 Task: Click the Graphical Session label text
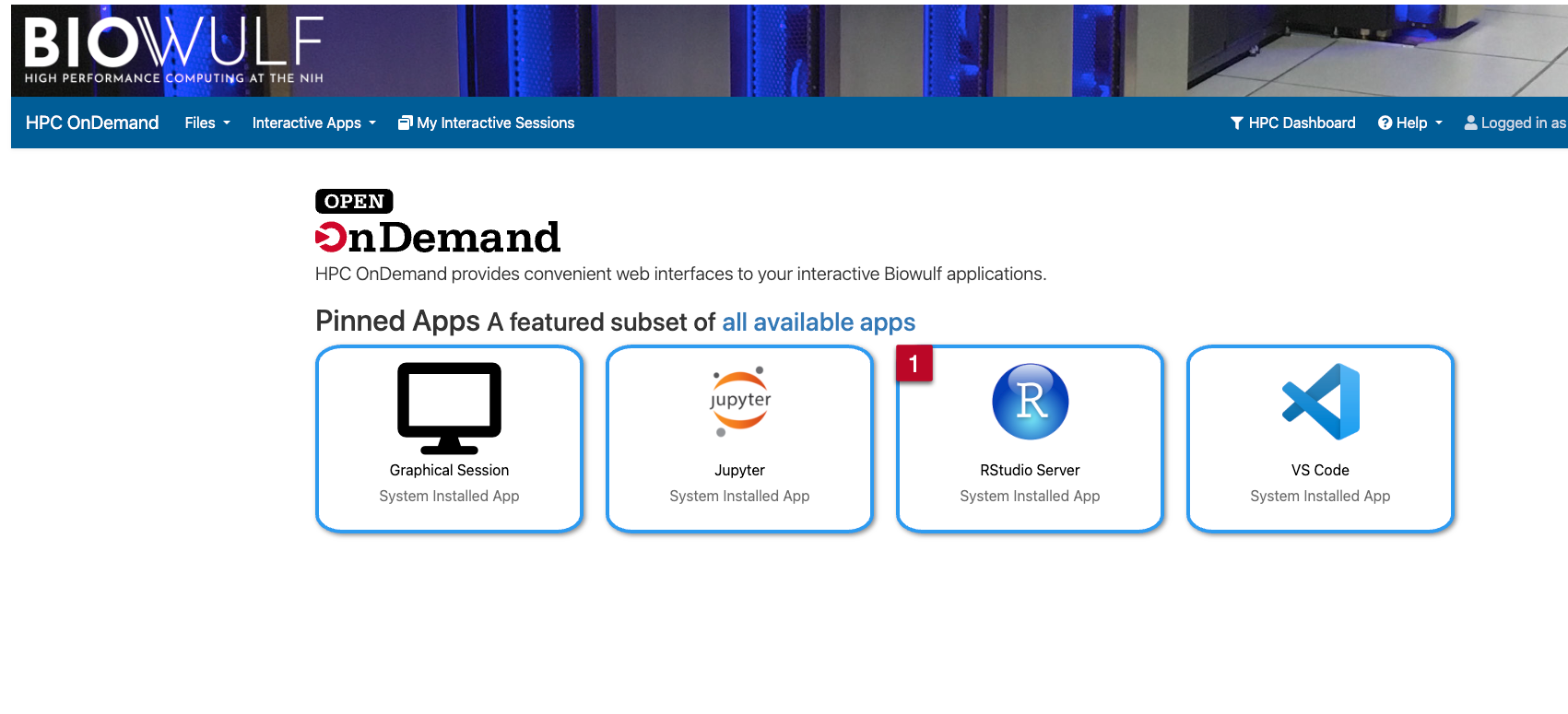pyautogui.click(x=449, y=470)
